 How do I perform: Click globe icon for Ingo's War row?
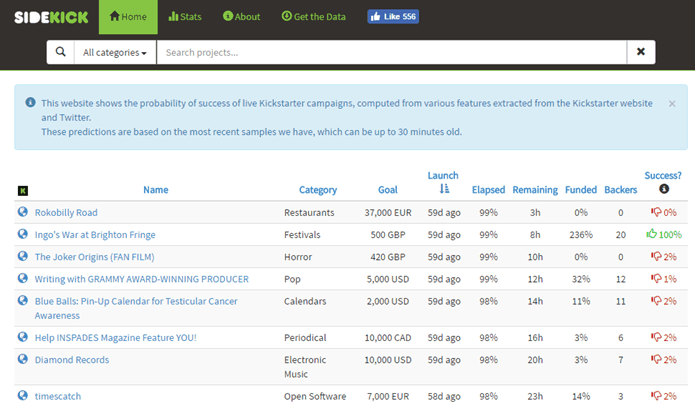23,234
